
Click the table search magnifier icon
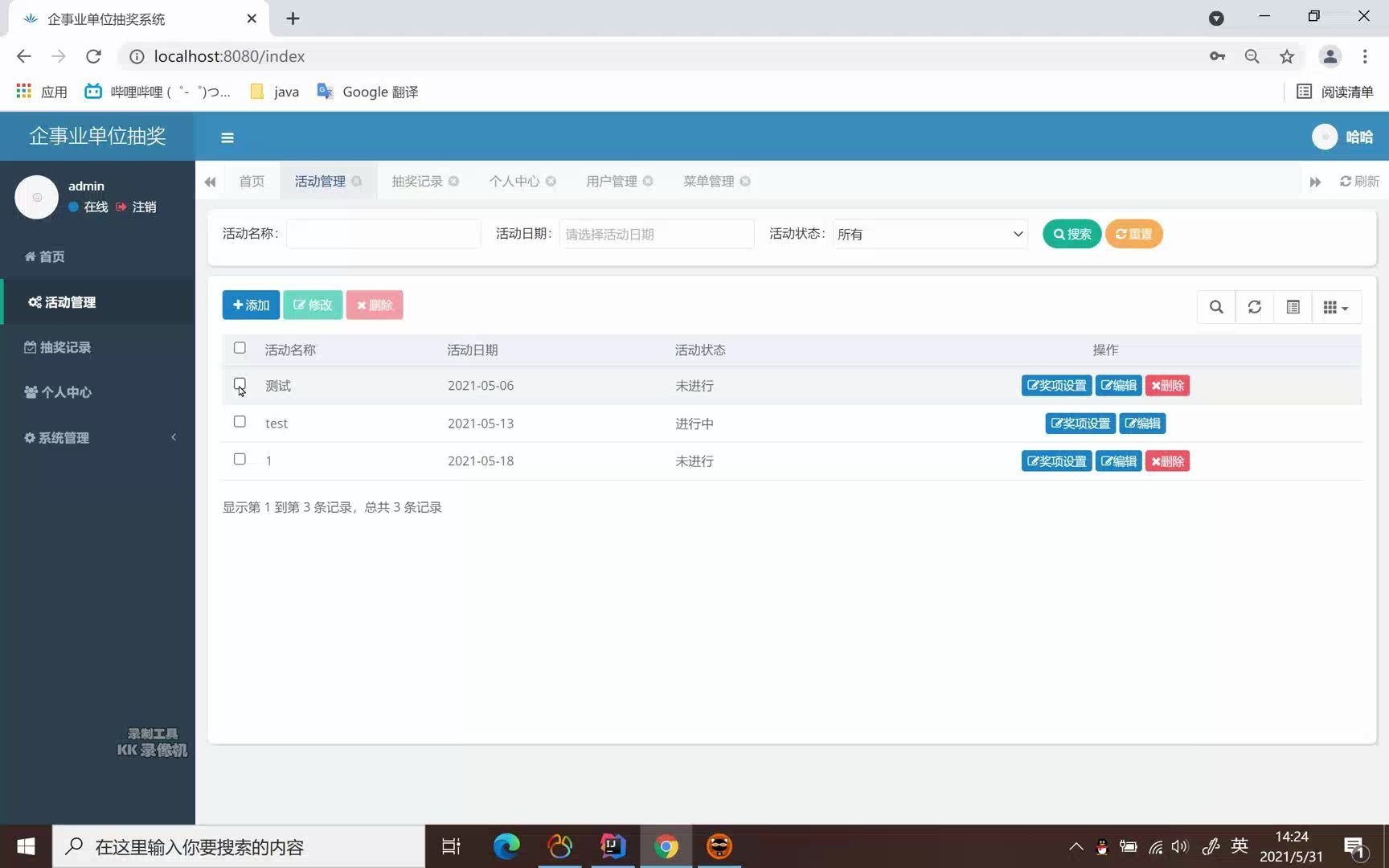(x=1216, y=307)
